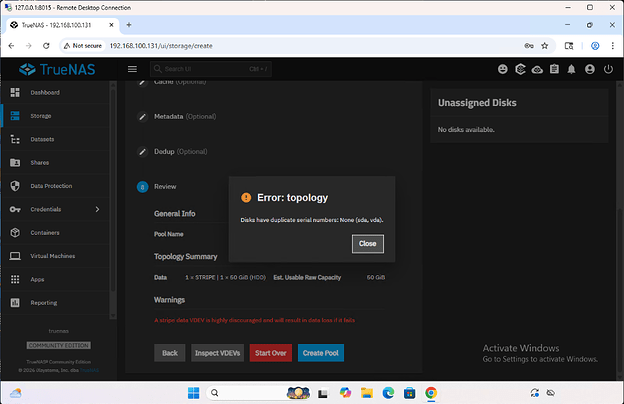Image resolution: width=624 pixels, height=404 pixels.
Task: Edit the Cache step pencil icon
Action: tap(142, 83)
